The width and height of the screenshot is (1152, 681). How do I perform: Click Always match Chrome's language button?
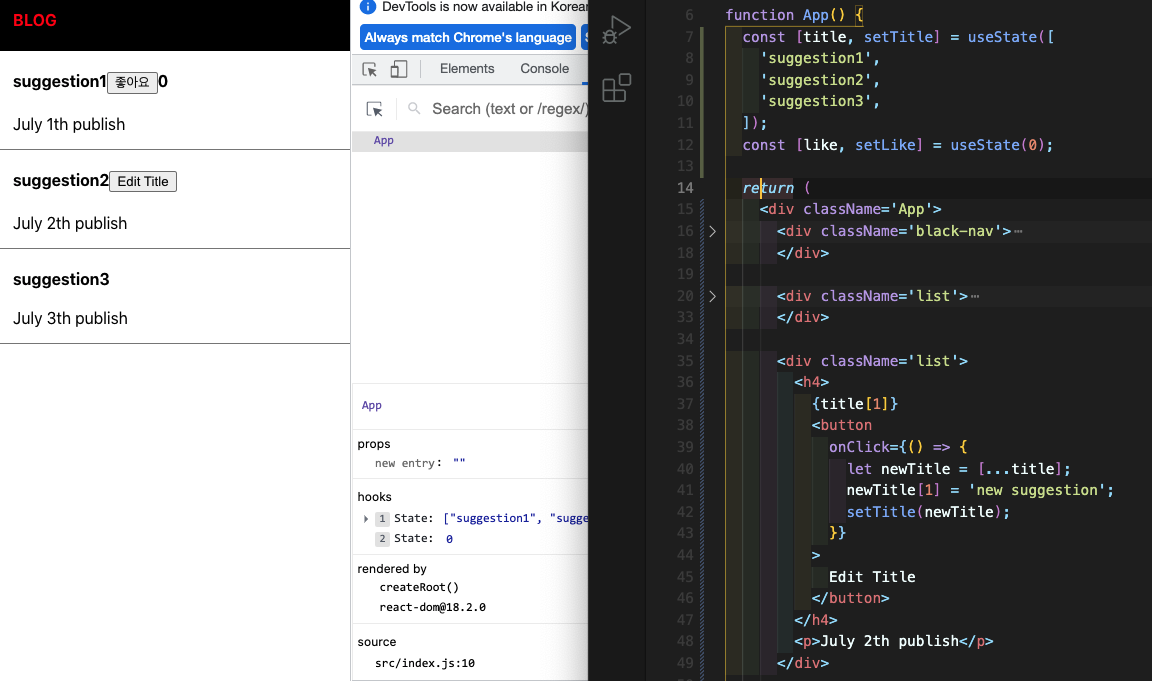(x=468, y=37)
